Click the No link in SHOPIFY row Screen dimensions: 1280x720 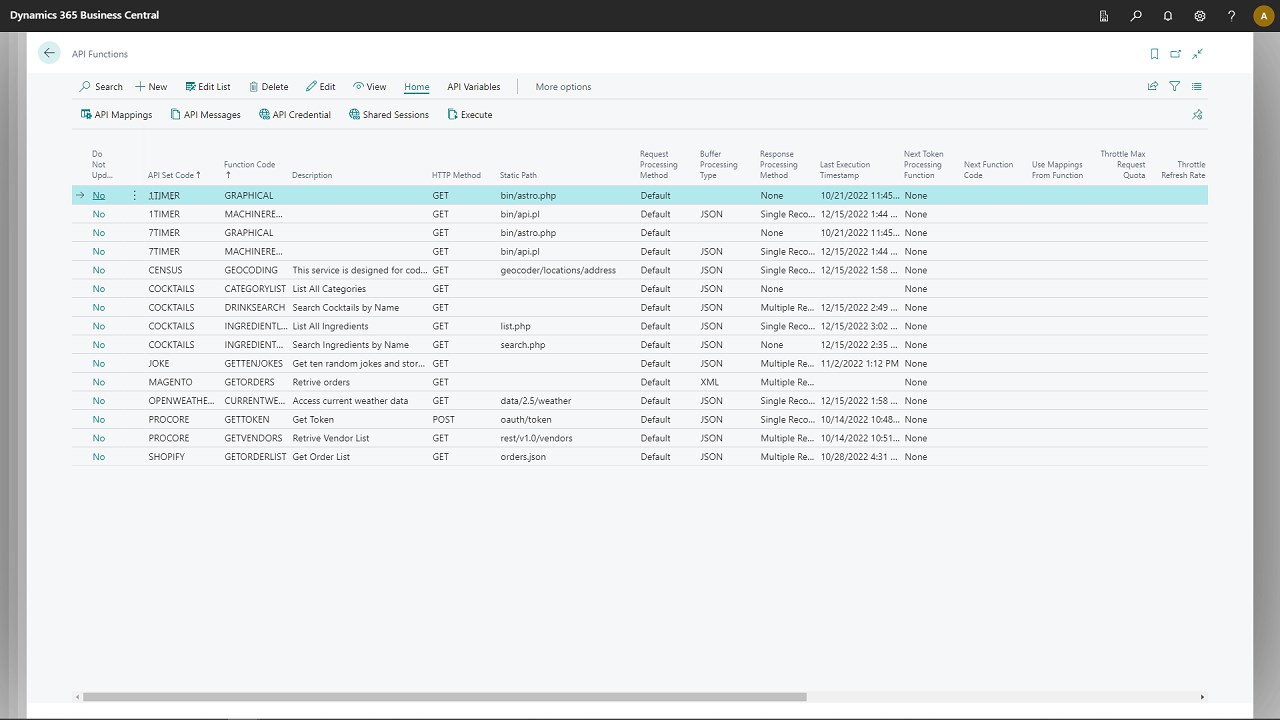99,457
